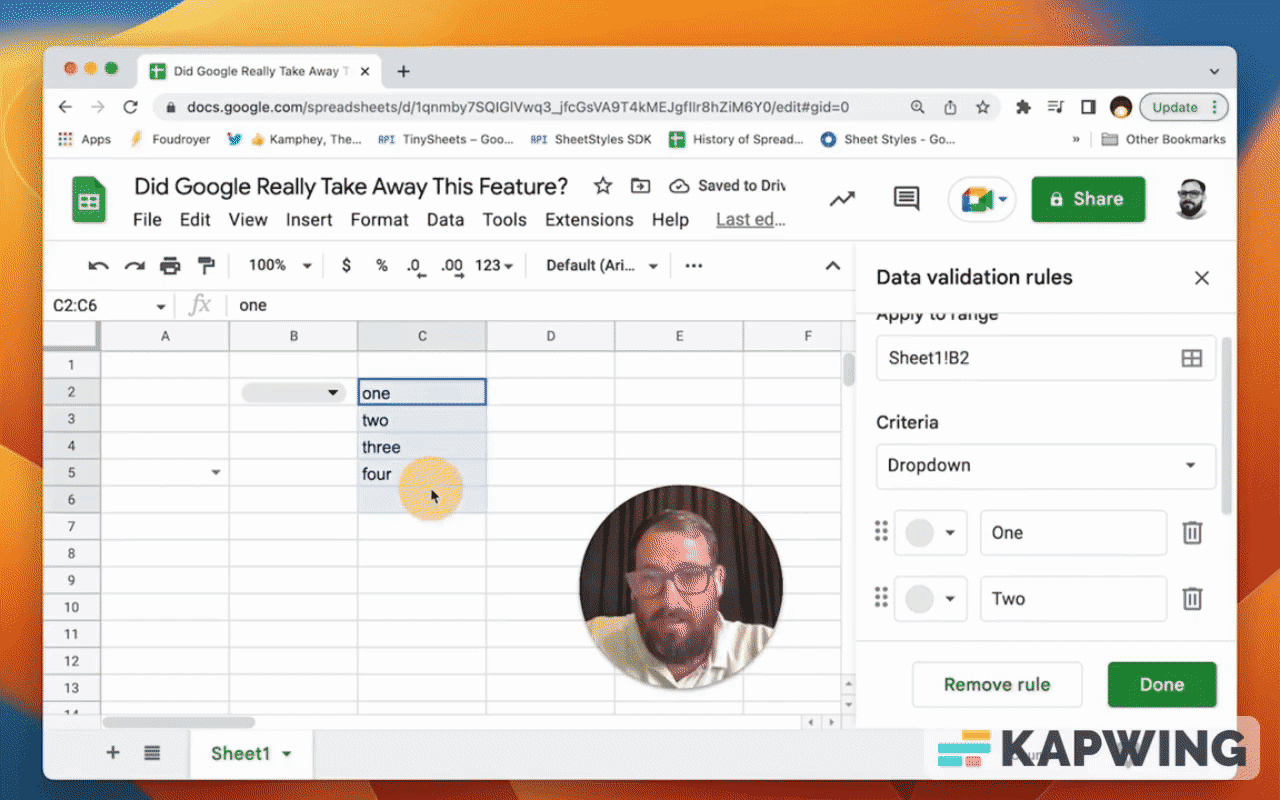Screen dimensions: 1280x800
Task: Open the Last edit link
Action: click(x=750, y=220)
